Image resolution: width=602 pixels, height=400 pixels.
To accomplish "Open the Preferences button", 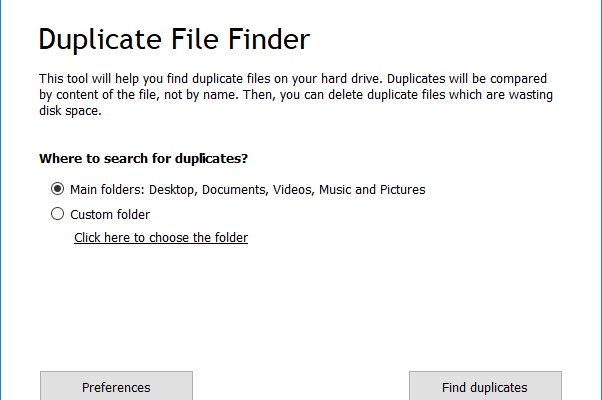I will (116, 386).
